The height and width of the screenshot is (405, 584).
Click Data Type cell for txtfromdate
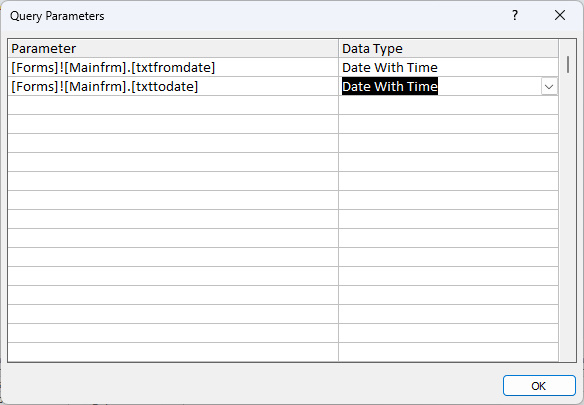(x=448, y=67)
